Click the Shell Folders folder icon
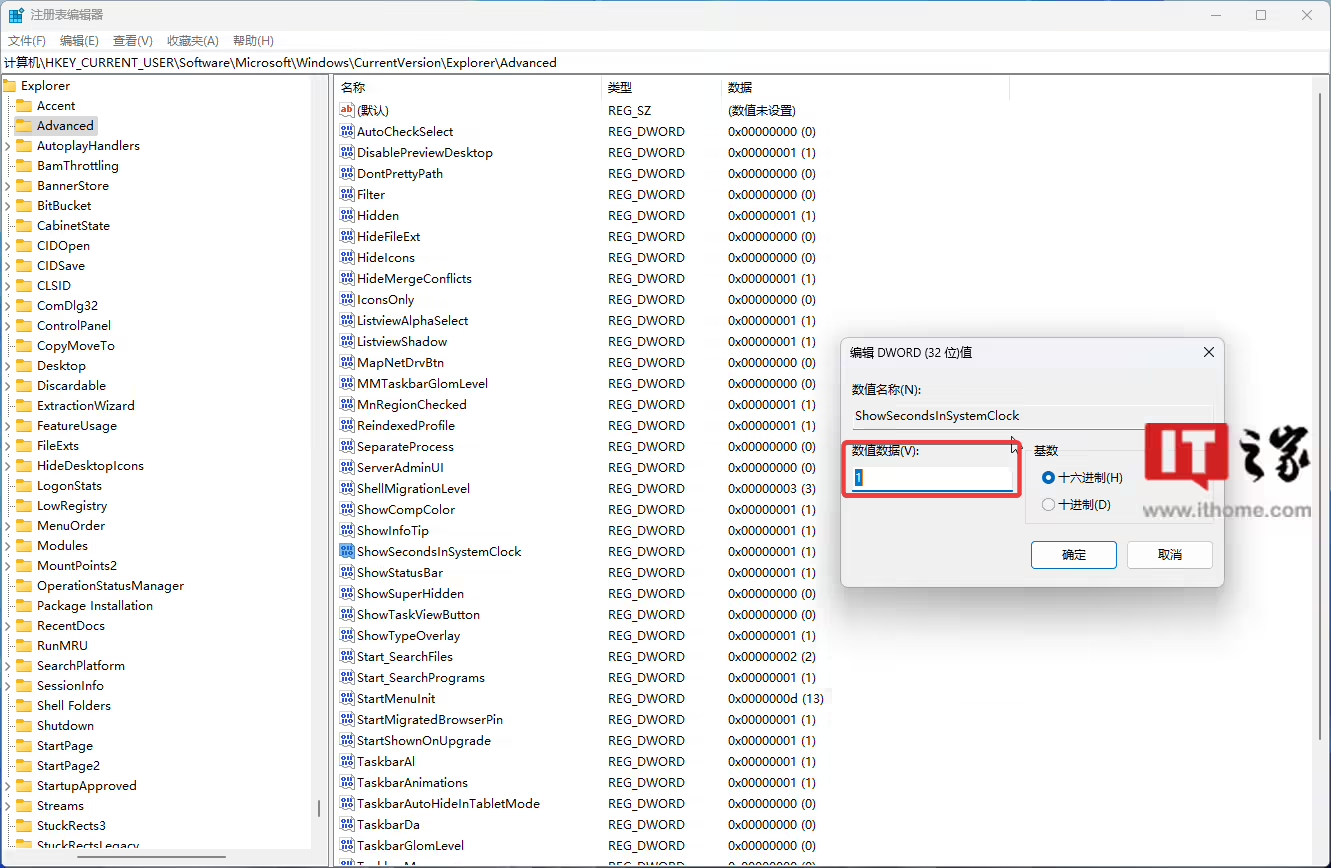 coord(24,706)
